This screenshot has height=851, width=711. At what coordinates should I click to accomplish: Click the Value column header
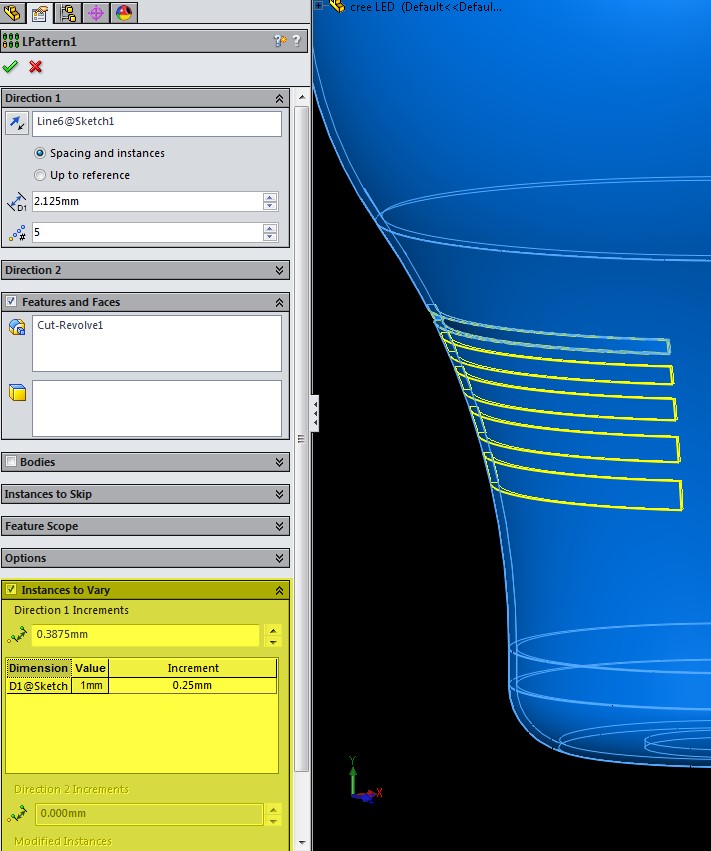pos(90,668)
